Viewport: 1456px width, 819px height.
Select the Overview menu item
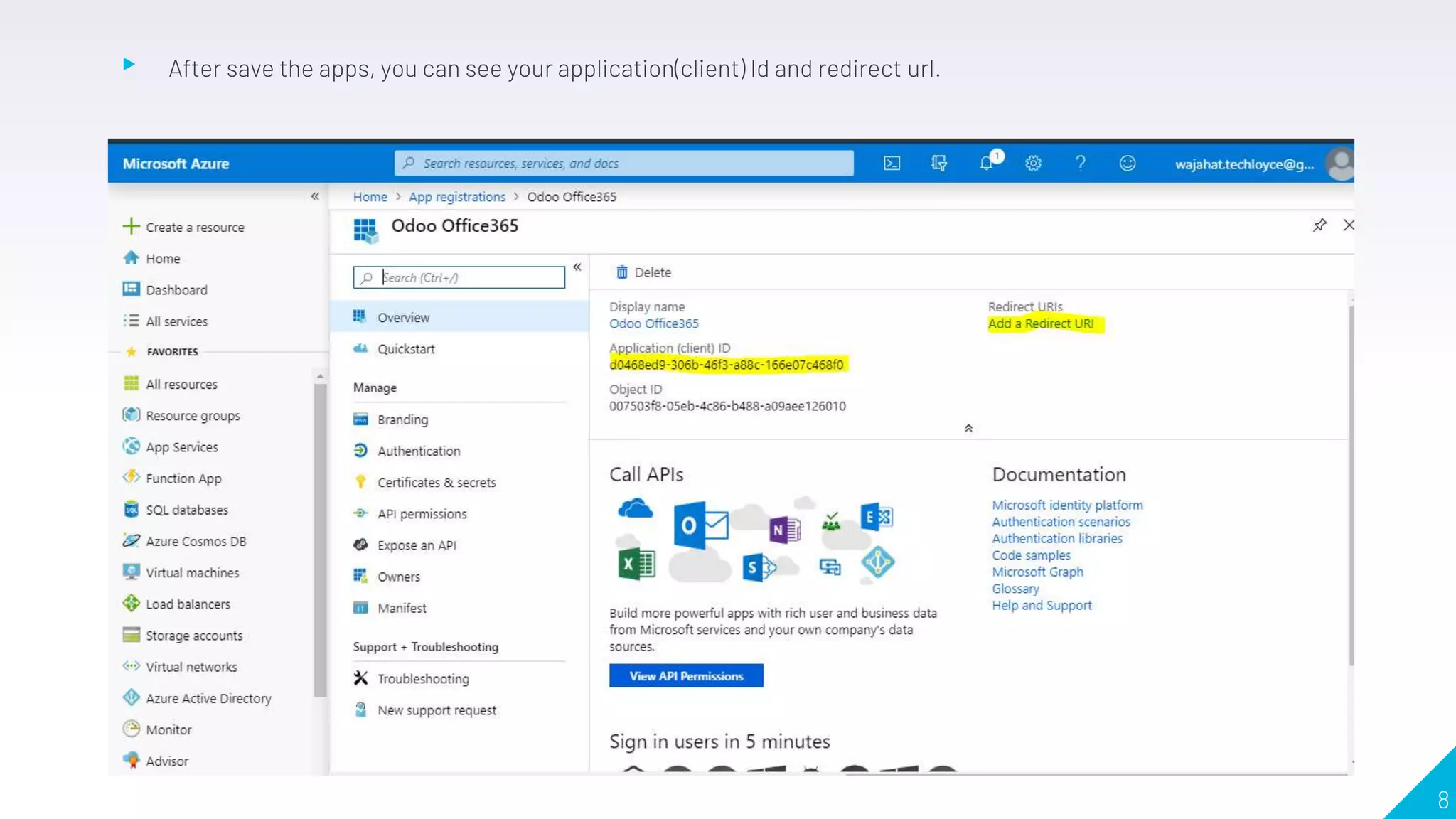click(x=459, y=317)
